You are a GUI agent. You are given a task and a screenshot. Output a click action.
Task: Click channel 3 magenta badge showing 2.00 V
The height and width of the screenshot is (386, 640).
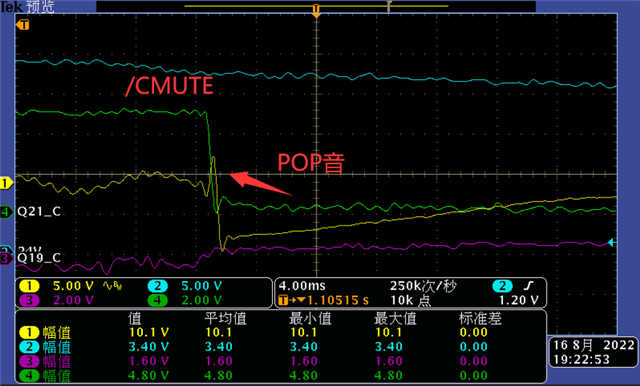[29, 301]
